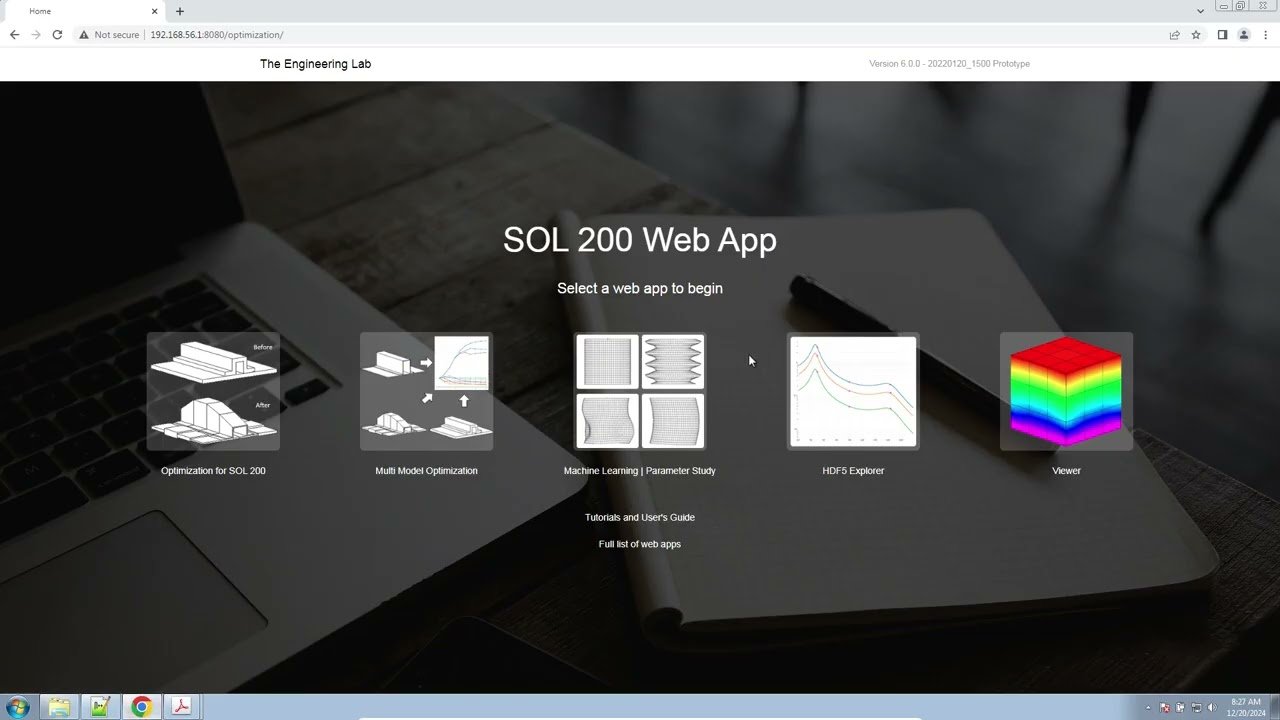Open the Windows Start menu
Viewport: 1280px width, 720px height.
pos(17,707)
